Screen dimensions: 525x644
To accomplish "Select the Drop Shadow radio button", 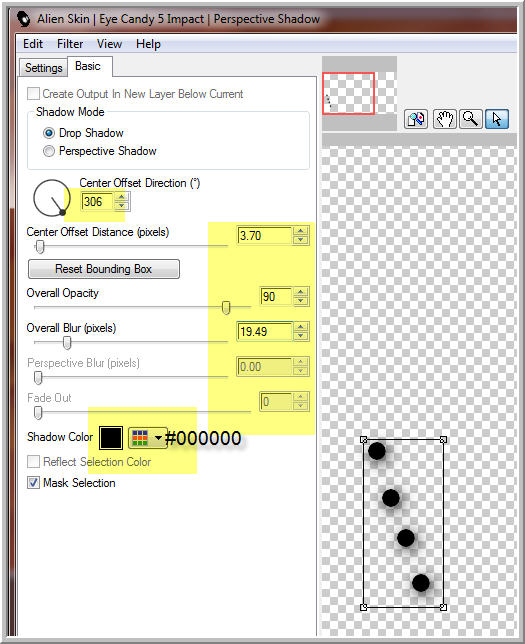I will [x=49, y=133].
